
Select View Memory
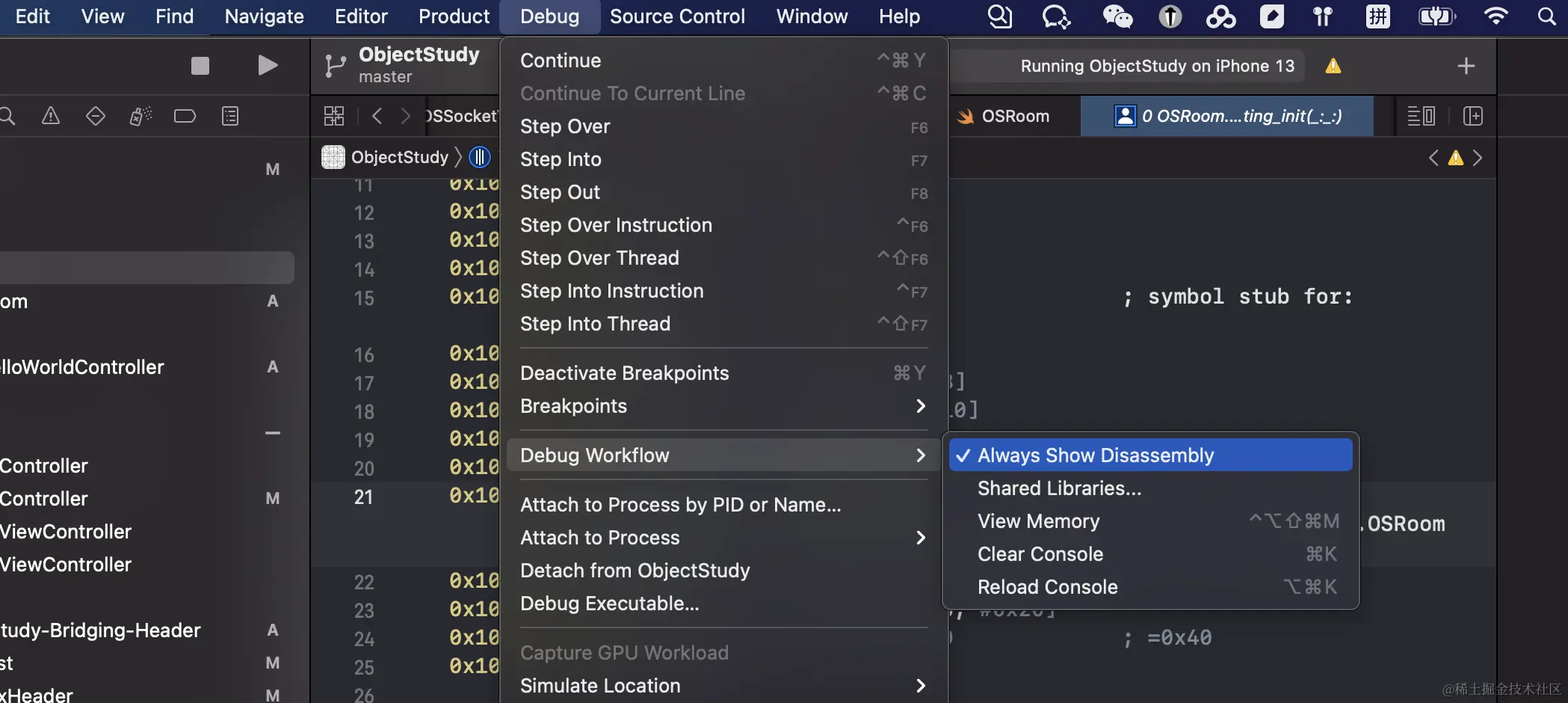[x=1151, y=521]
